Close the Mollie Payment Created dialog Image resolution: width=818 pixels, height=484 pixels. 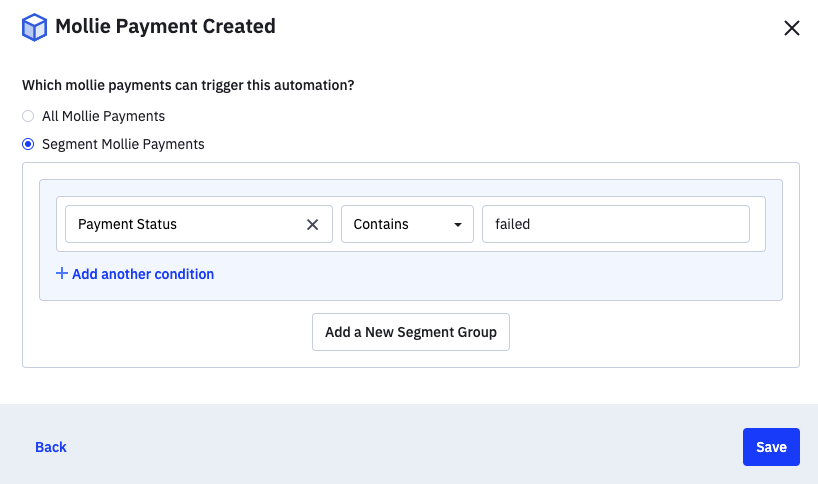(x=791, y=28)
